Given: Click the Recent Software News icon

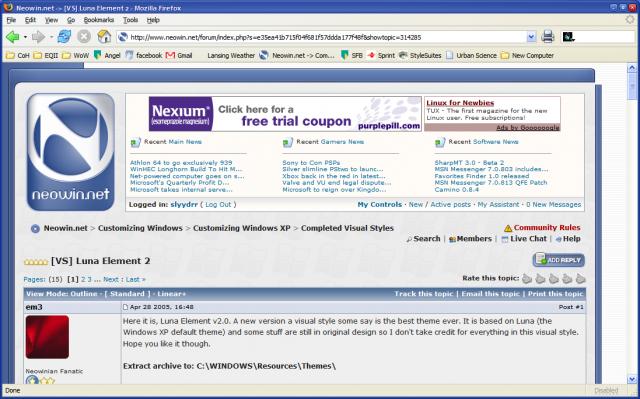Looking at the screenshot, I should pyautogui.click(x=440, y=142).
